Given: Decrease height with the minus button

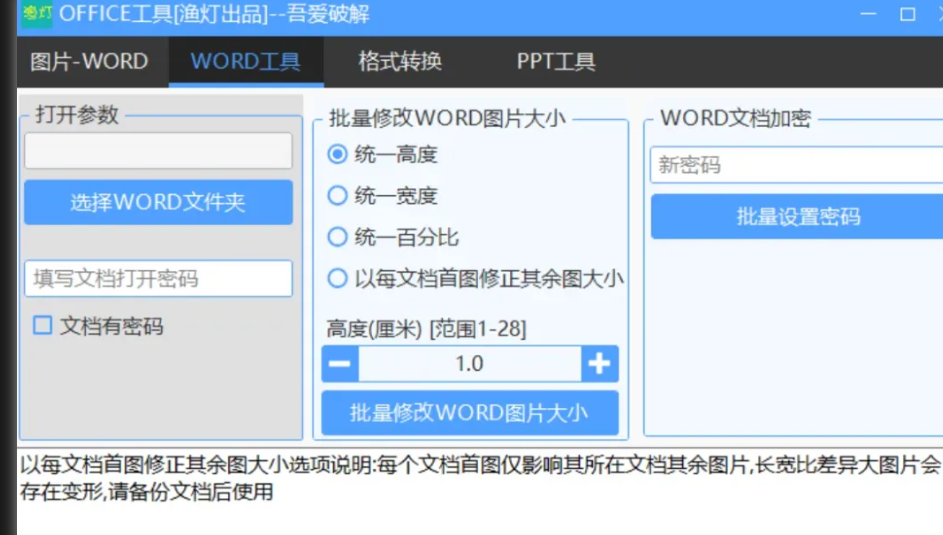Looking at the screenshot, I should (x=340, y=364).
